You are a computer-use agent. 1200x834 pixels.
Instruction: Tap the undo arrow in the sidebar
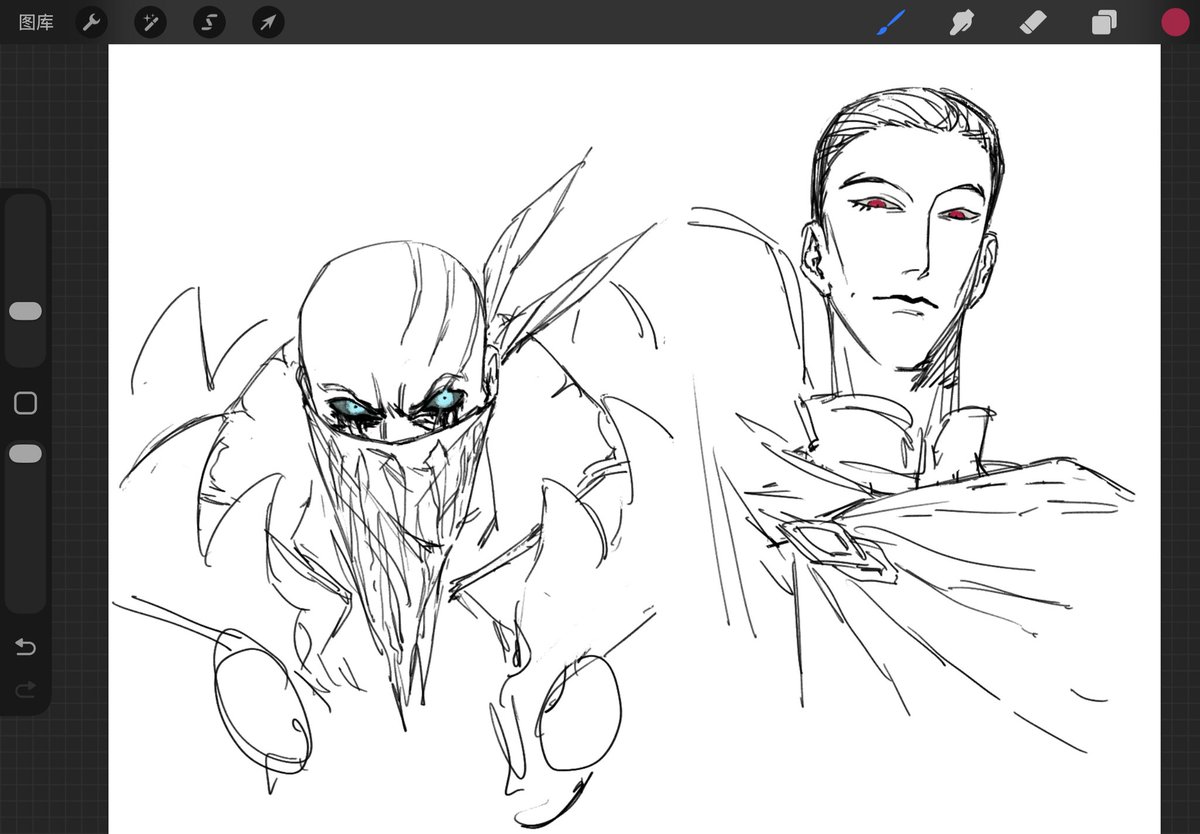point(25,647)
